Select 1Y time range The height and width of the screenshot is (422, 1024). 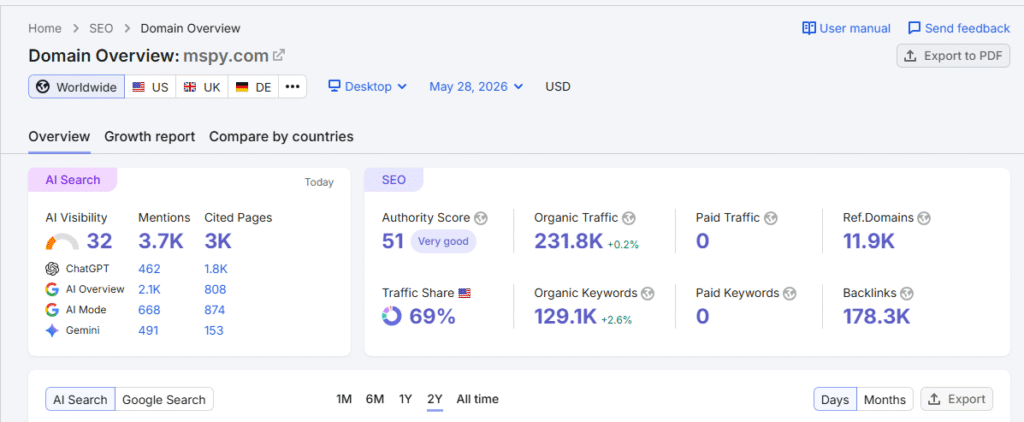point(406,399)
